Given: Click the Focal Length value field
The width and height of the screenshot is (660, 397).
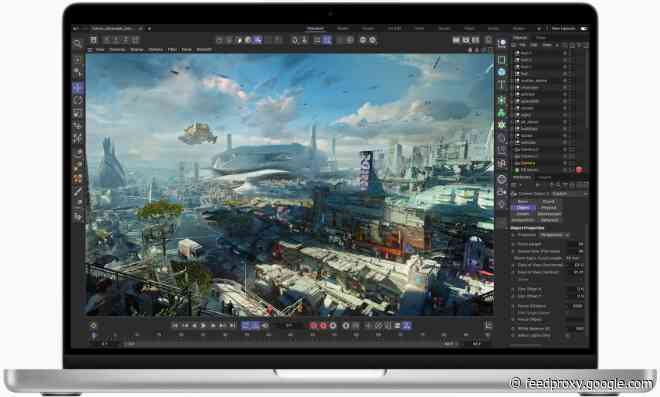Looking at the screenshot, I should click(x=575, y=244).
